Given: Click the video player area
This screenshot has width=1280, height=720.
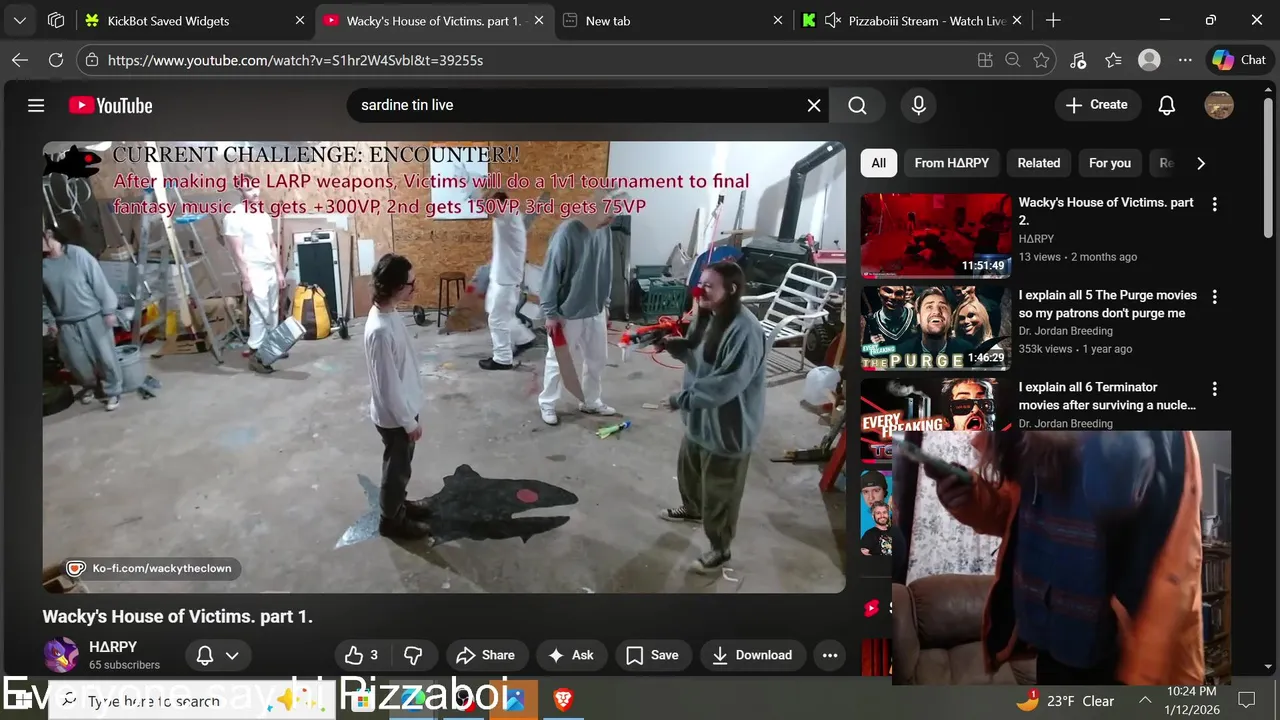Looking at the screenshot, I should point(444,367).
